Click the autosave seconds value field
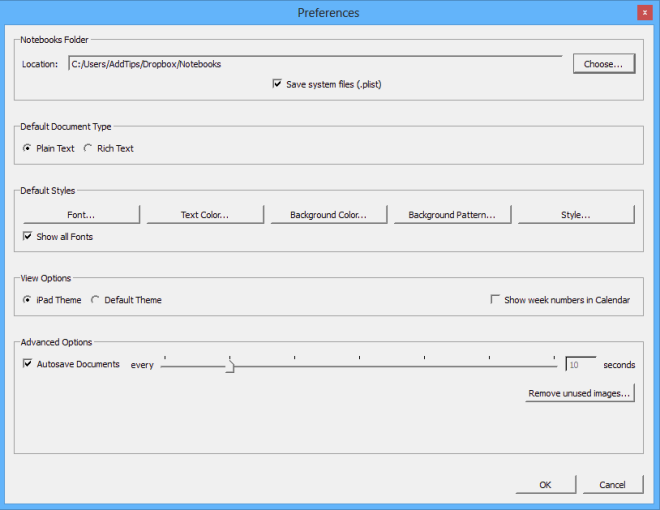The image size is (660, 510). pos(581,364)
